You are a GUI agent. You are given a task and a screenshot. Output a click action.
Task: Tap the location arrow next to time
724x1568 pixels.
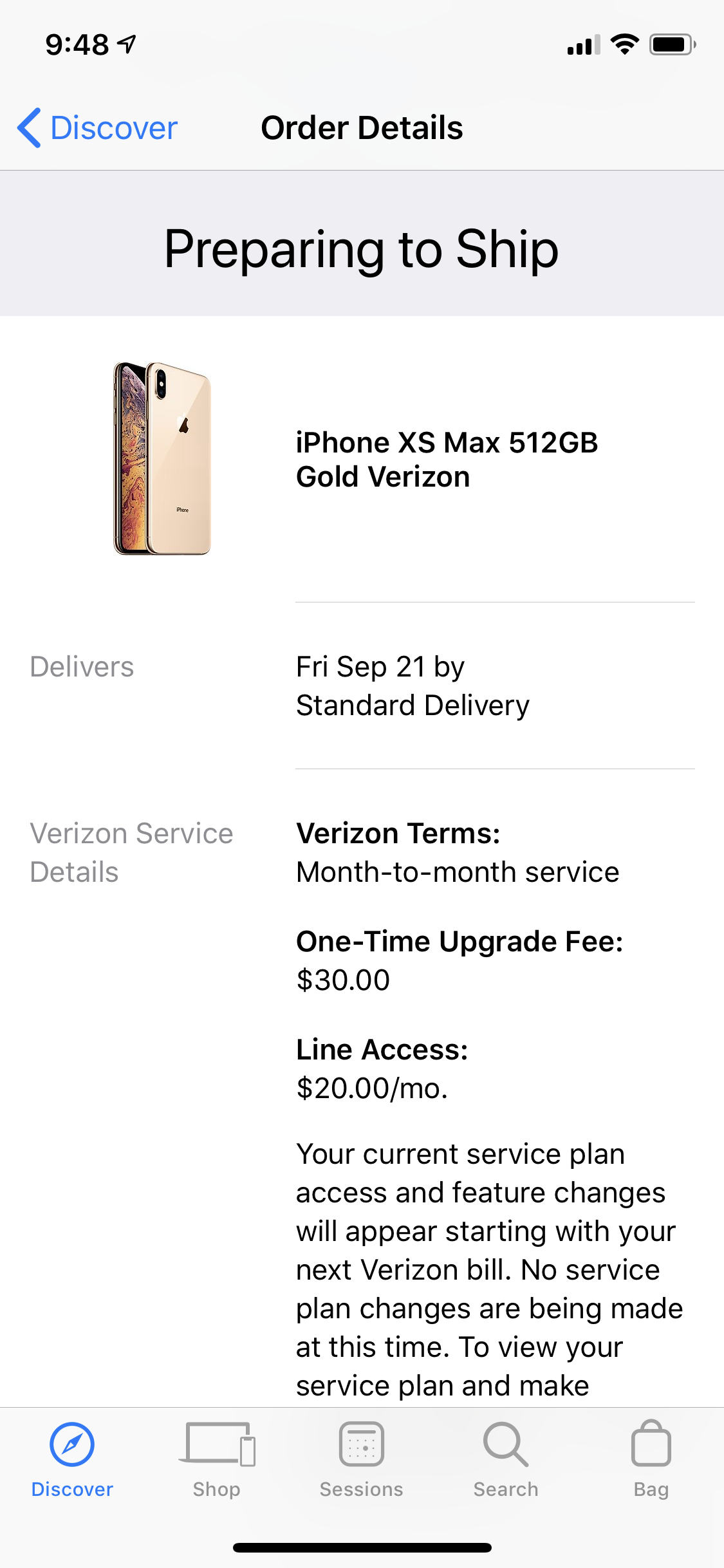coord(127,44)
